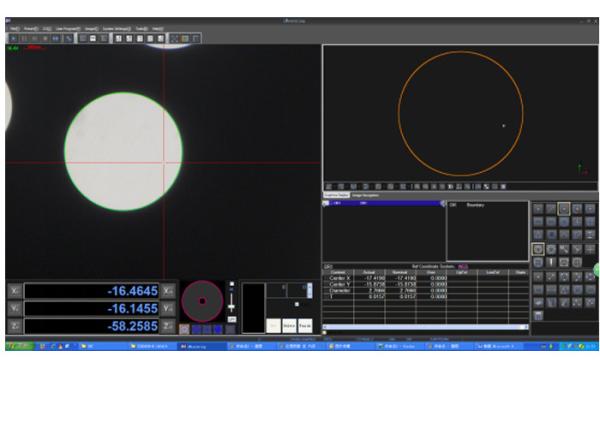Toggle the checkbox in the Diameter row
The image size is (600, 428).
(326, 290)
